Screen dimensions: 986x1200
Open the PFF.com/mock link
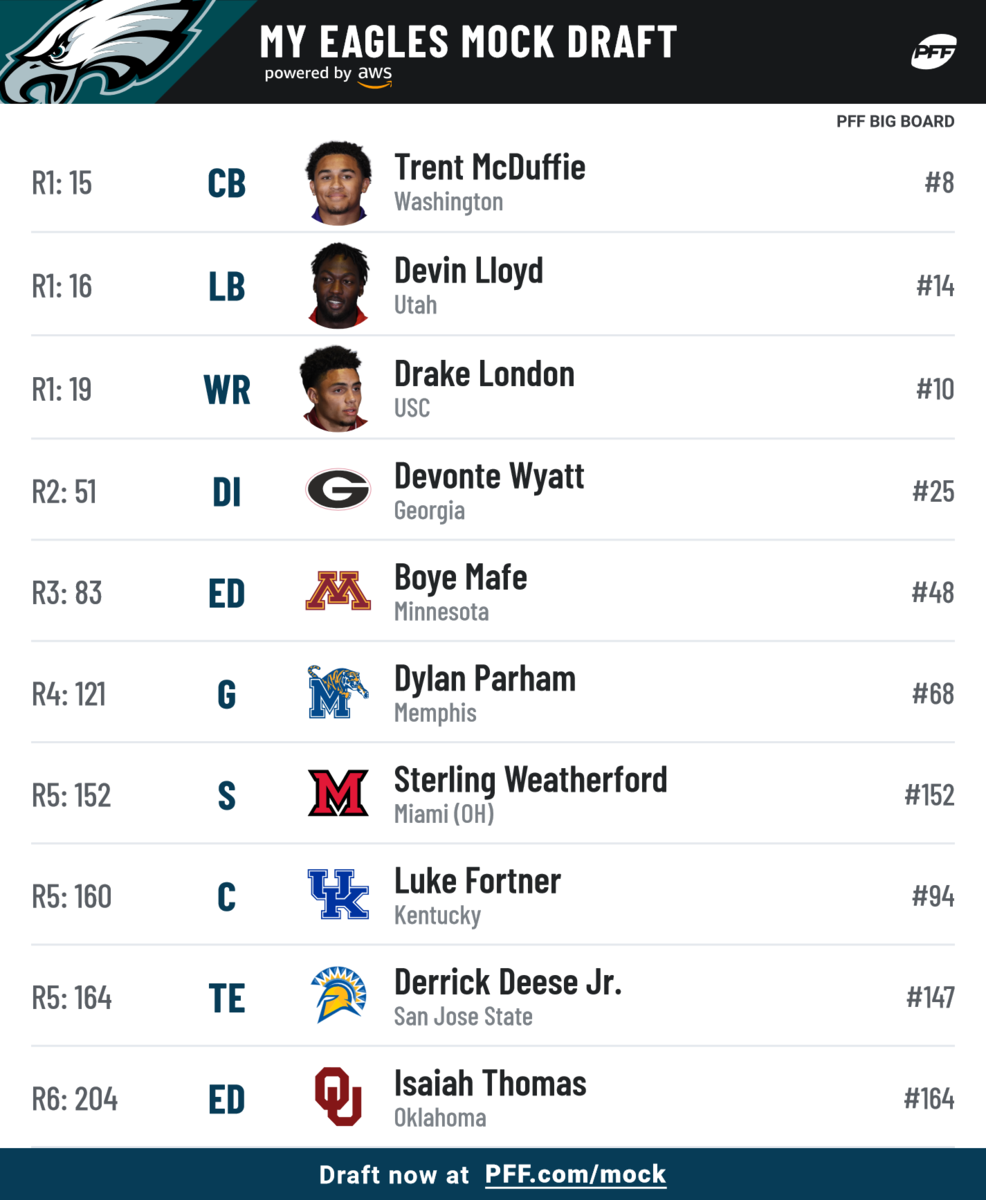[x=575, y=1174]
